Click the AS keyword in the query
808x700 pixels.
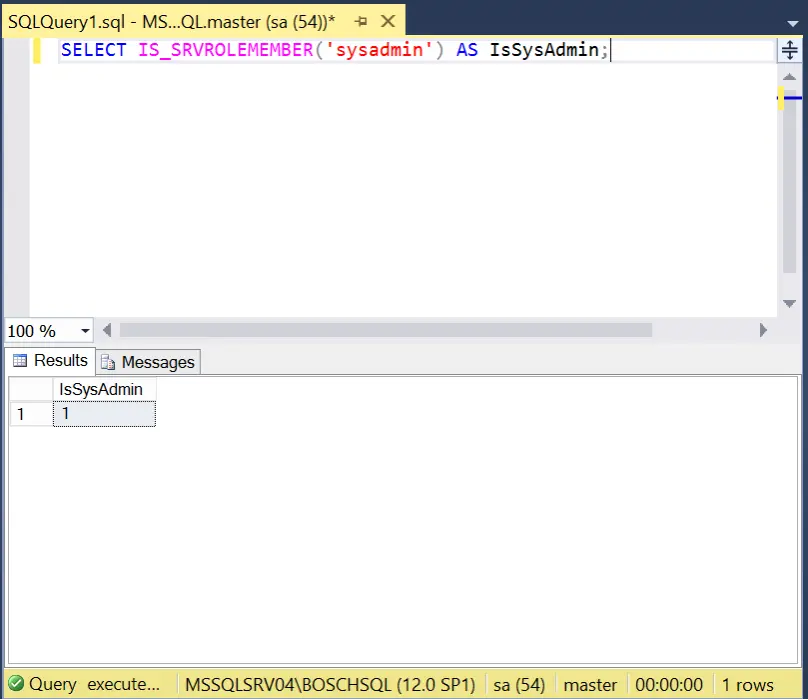coord(467,50)
